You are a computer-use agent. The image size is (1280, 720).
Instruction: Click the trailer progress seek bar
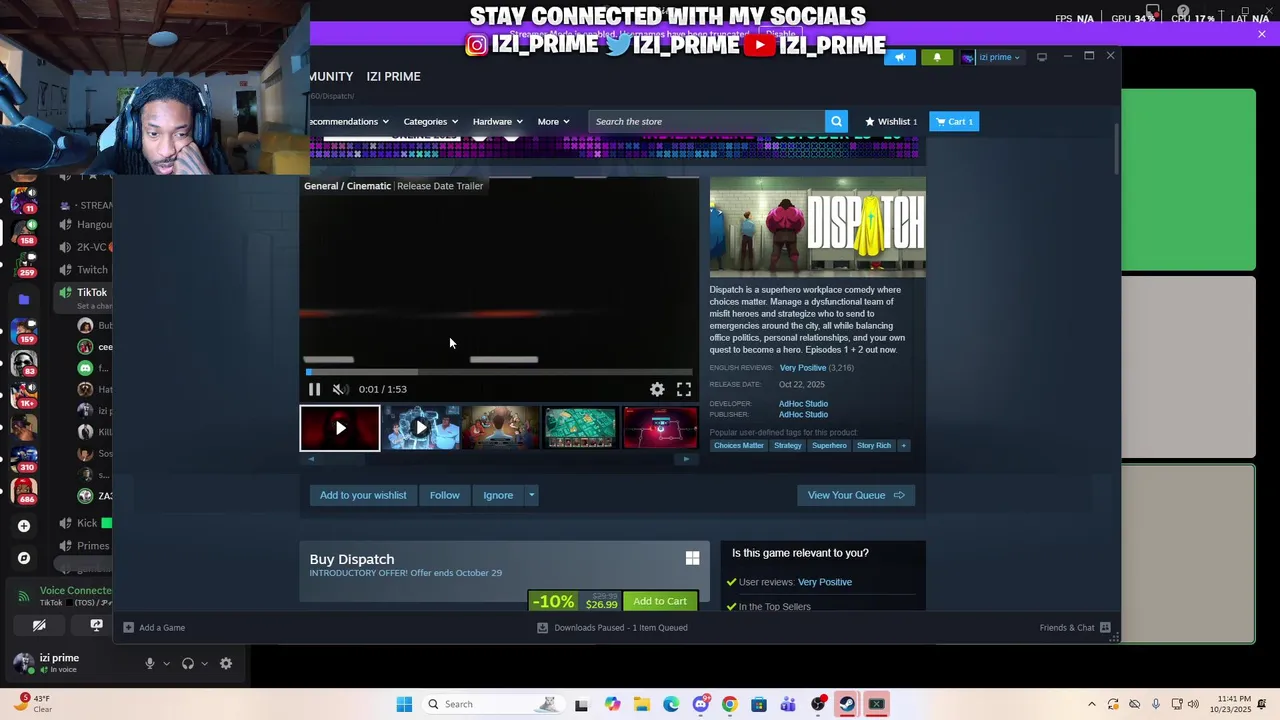(x=498, y=372)
